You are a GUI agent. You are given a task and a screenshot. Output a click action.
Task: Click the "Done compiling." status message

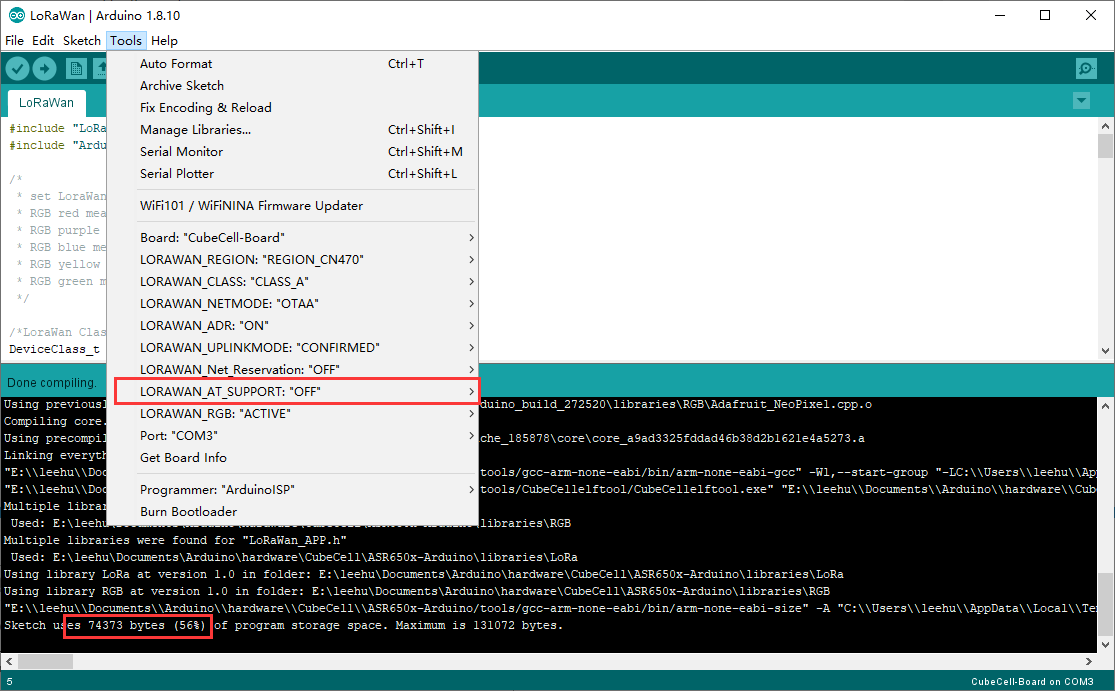51,383
